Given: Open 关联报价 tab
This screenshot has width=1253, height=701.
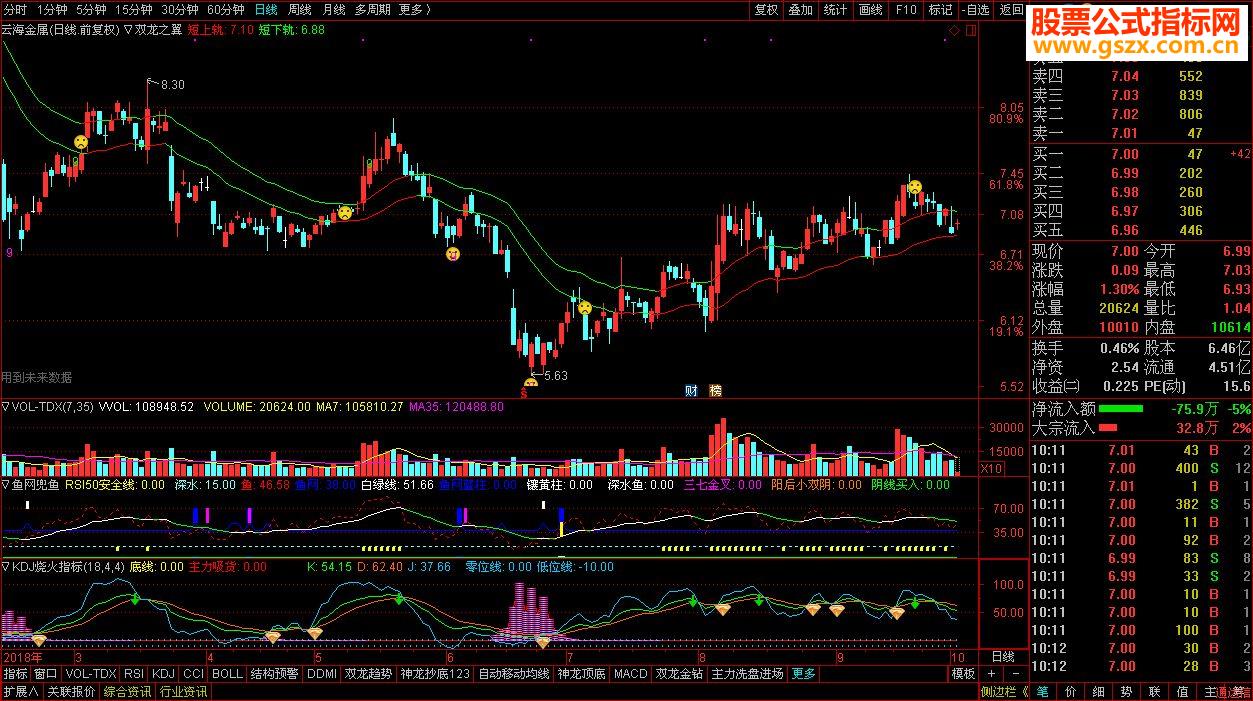Looking at the screenshot, I should [x=72, y=692].
